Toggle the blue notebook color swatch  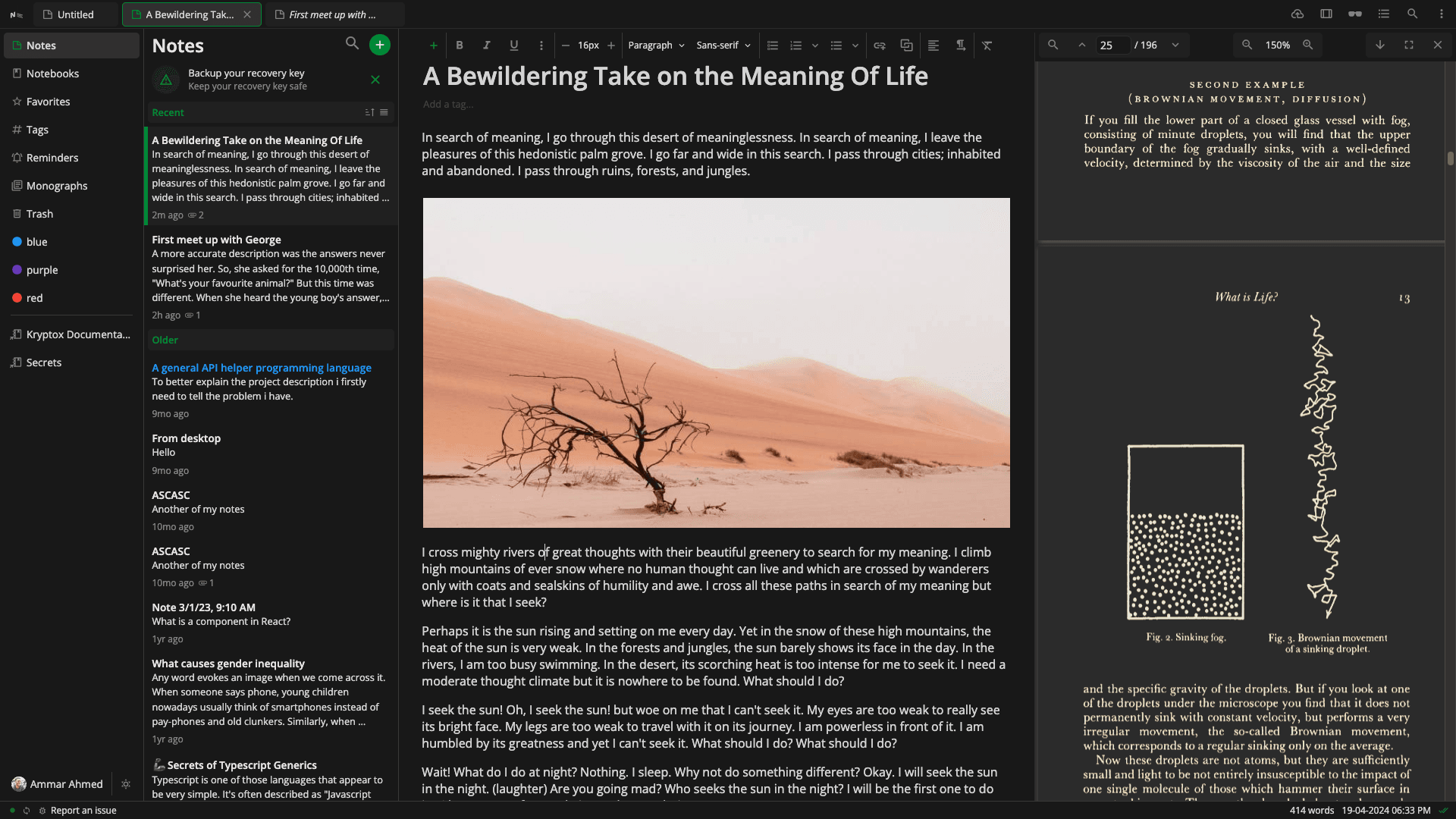[17, 241]
